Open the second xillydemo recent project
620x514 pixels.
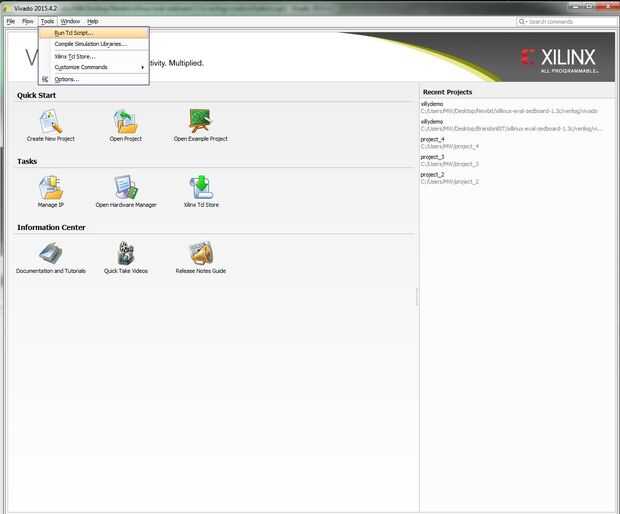tap(432, 122)
